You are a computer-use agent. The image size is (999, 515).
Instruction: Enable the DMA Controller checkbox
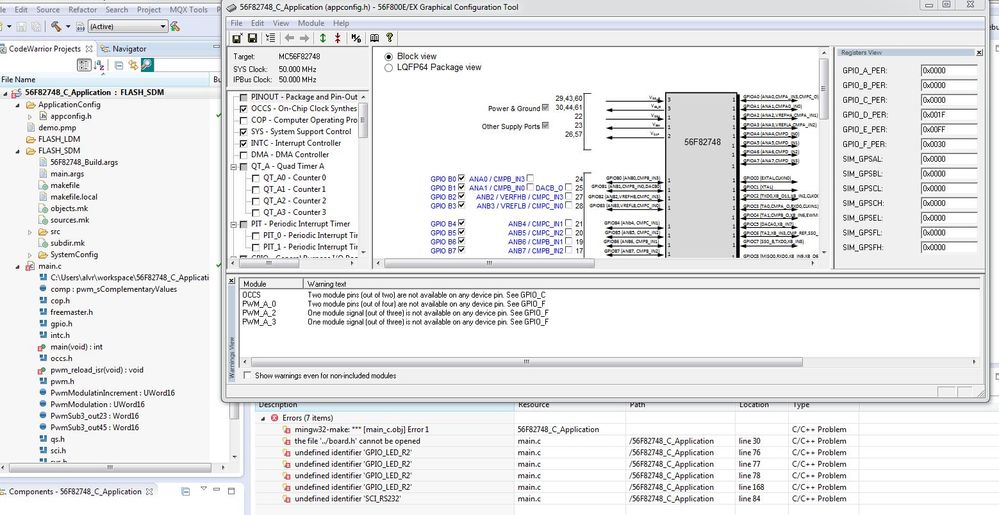[x=243, y=155]
